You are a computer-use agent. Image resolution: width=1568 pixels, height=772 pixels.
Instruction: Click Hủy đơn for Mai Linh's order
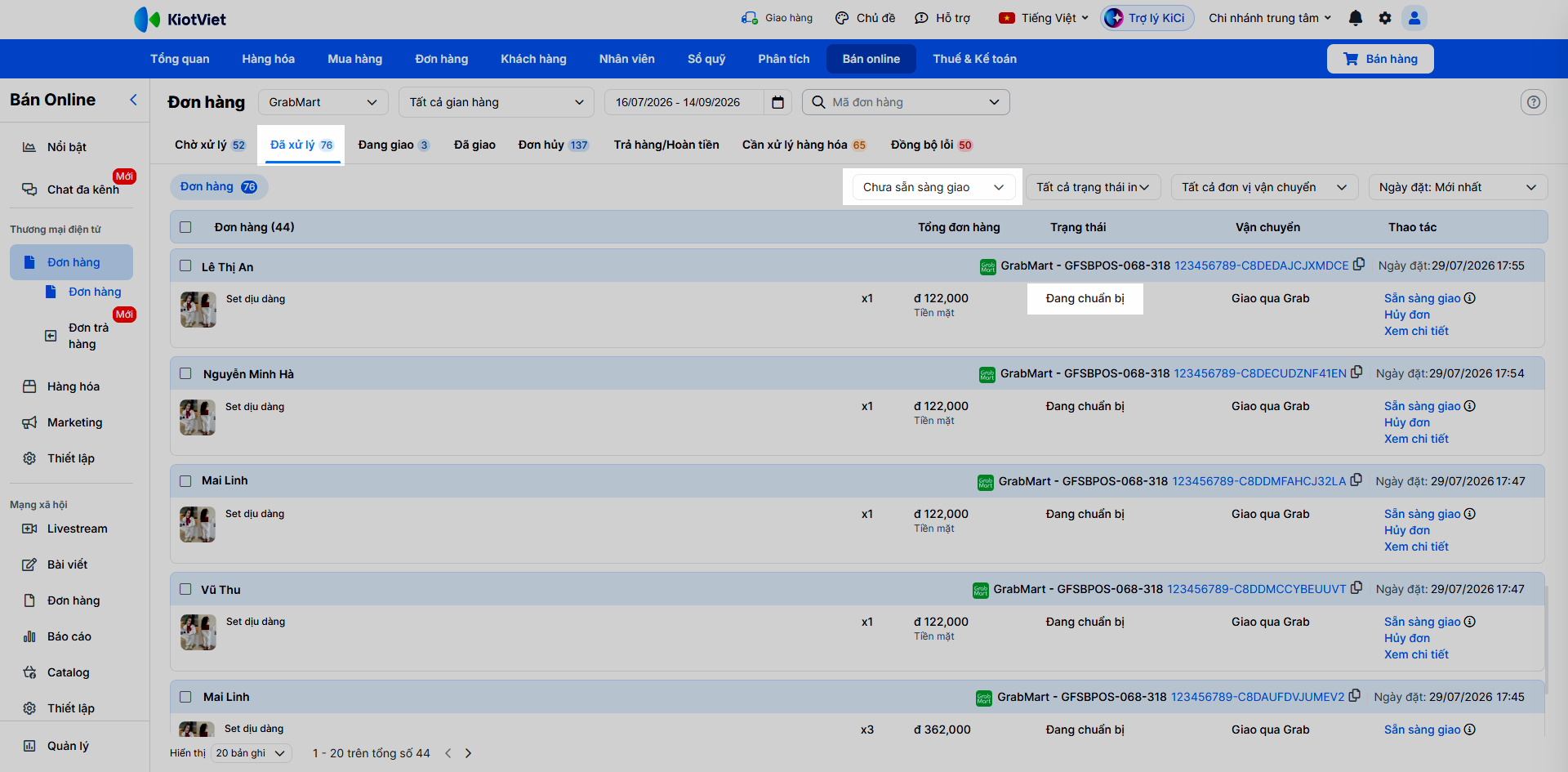click(1407, 530)
